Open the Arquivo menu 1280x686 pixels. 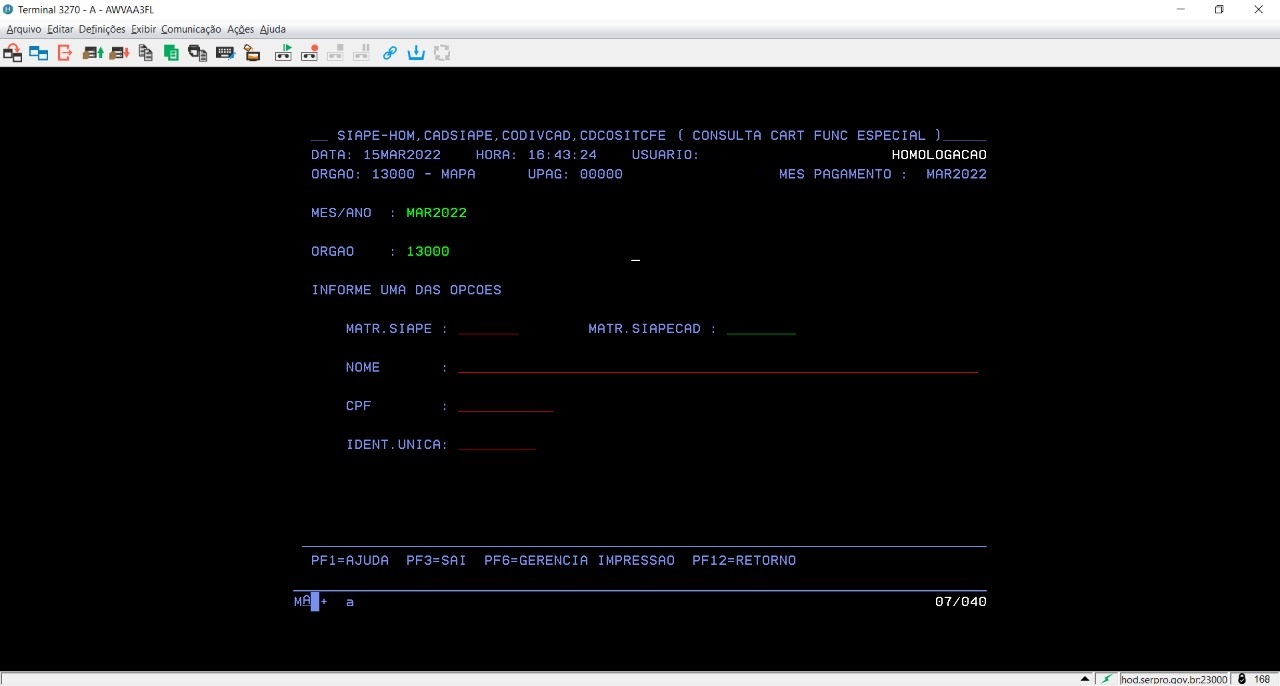pos(24,29)
